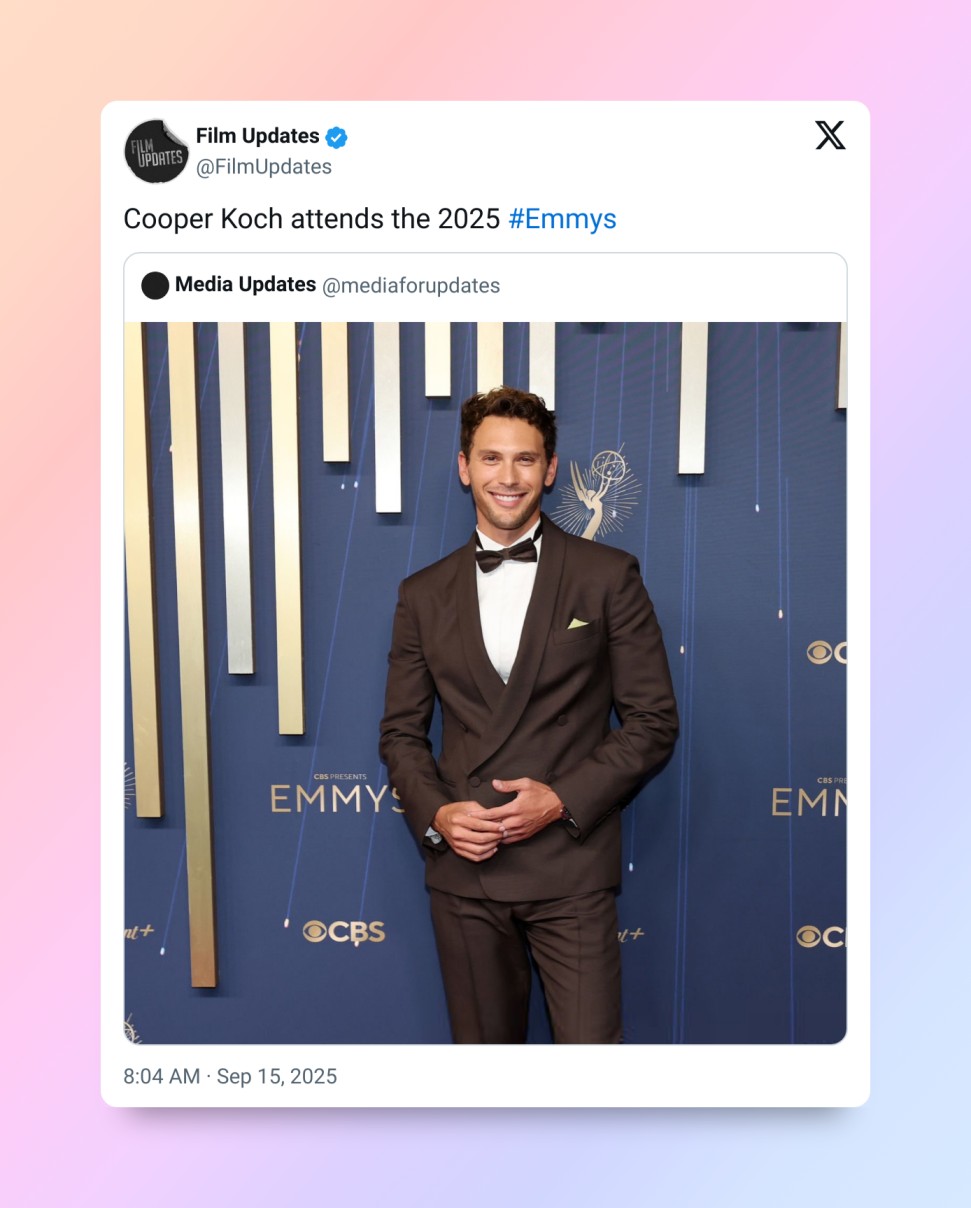
Task: Click the cropped CBS eye logo beside the suit sleeve
Action: (827, 652)
